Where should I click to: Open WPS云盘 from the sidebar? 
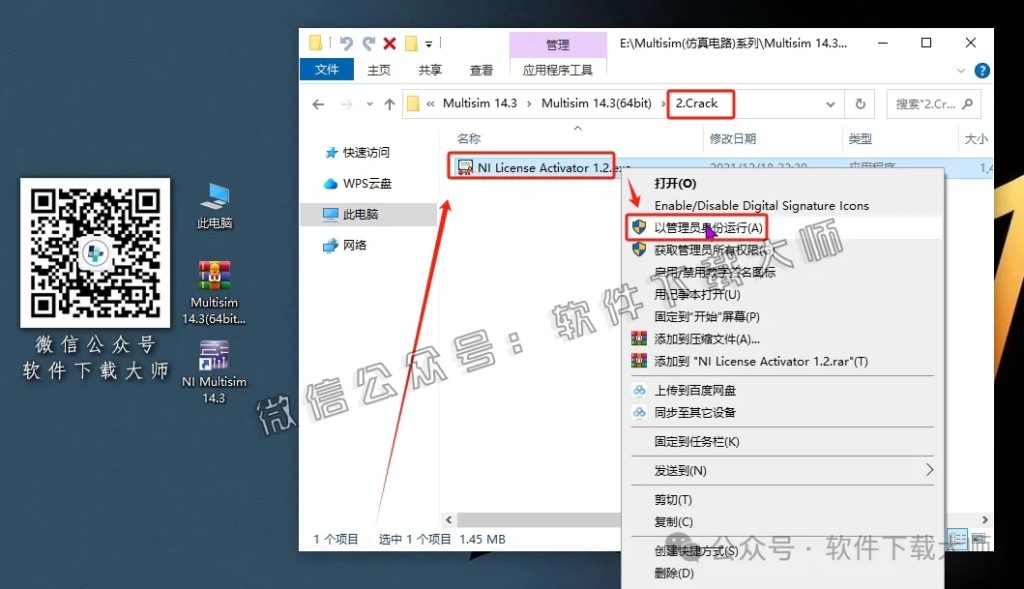(368, 181)
